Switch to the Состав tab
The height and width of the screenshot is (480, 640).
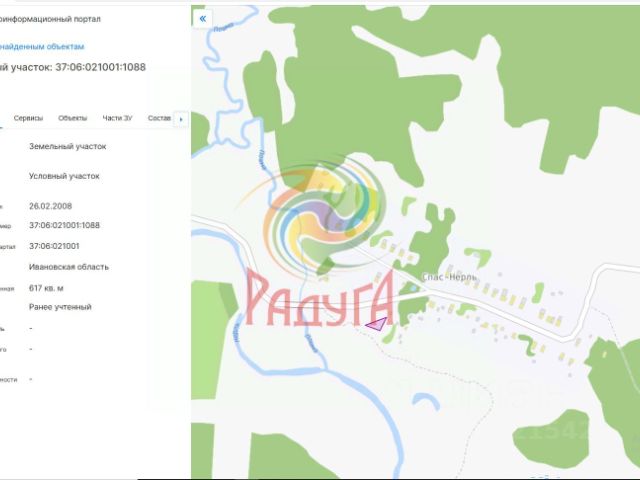tap(159, 118)
